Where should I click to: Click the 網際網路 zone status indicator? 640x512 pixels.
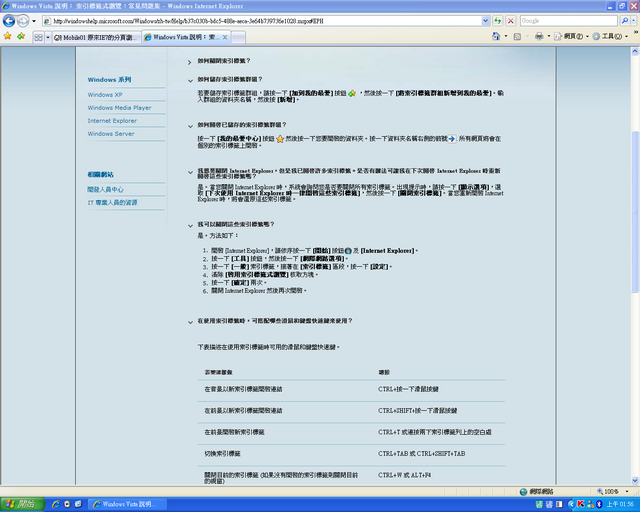pos(537,492)
